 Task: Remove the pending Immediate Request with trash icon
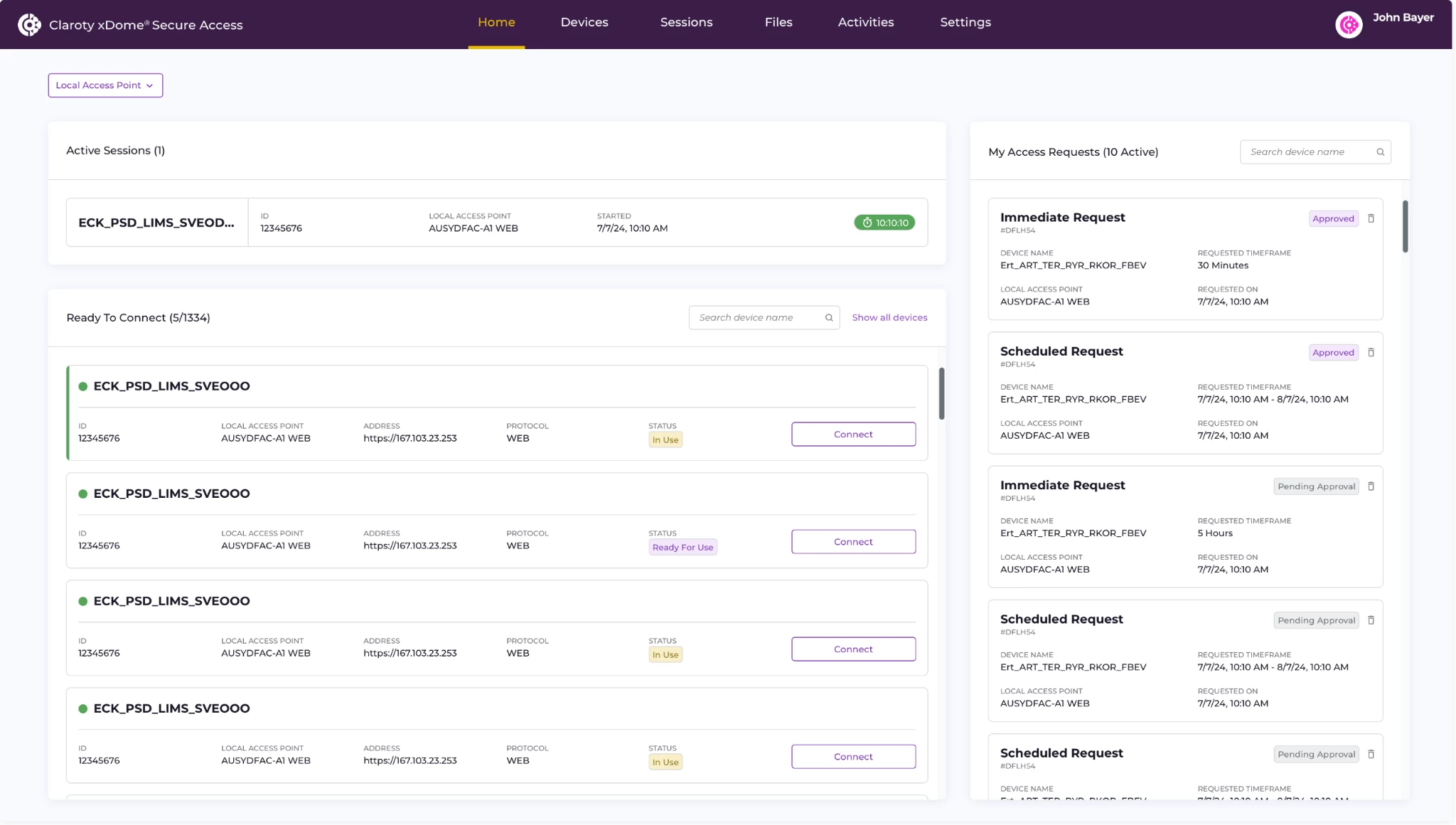tap(1371, 486)
